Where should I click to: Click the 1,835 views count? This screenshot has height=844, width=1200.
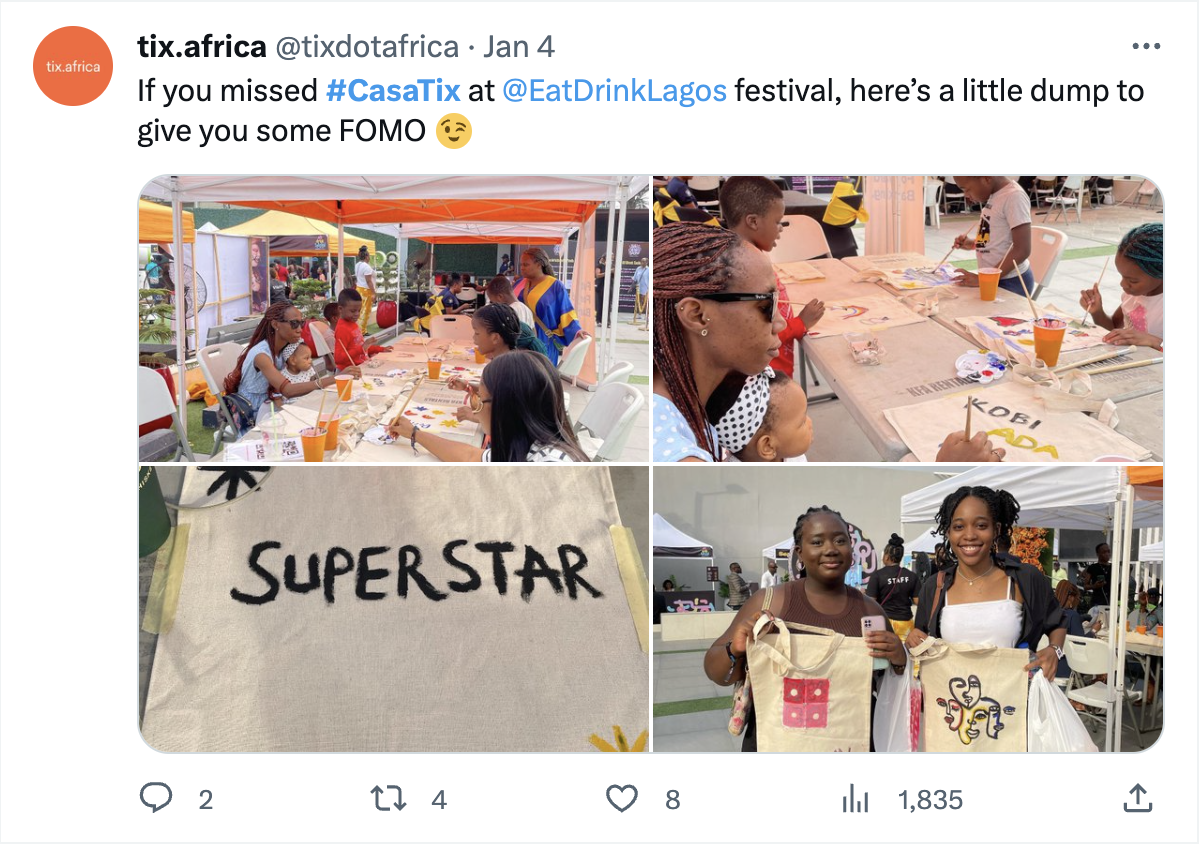point(930,799)
